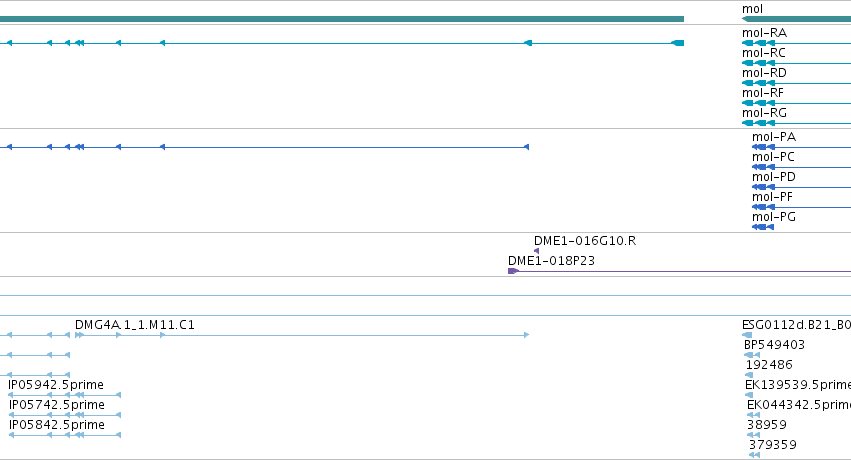Select the mol-RA transcript label
851x460 pixels.
pyautogui.click(x=764, y=33)
